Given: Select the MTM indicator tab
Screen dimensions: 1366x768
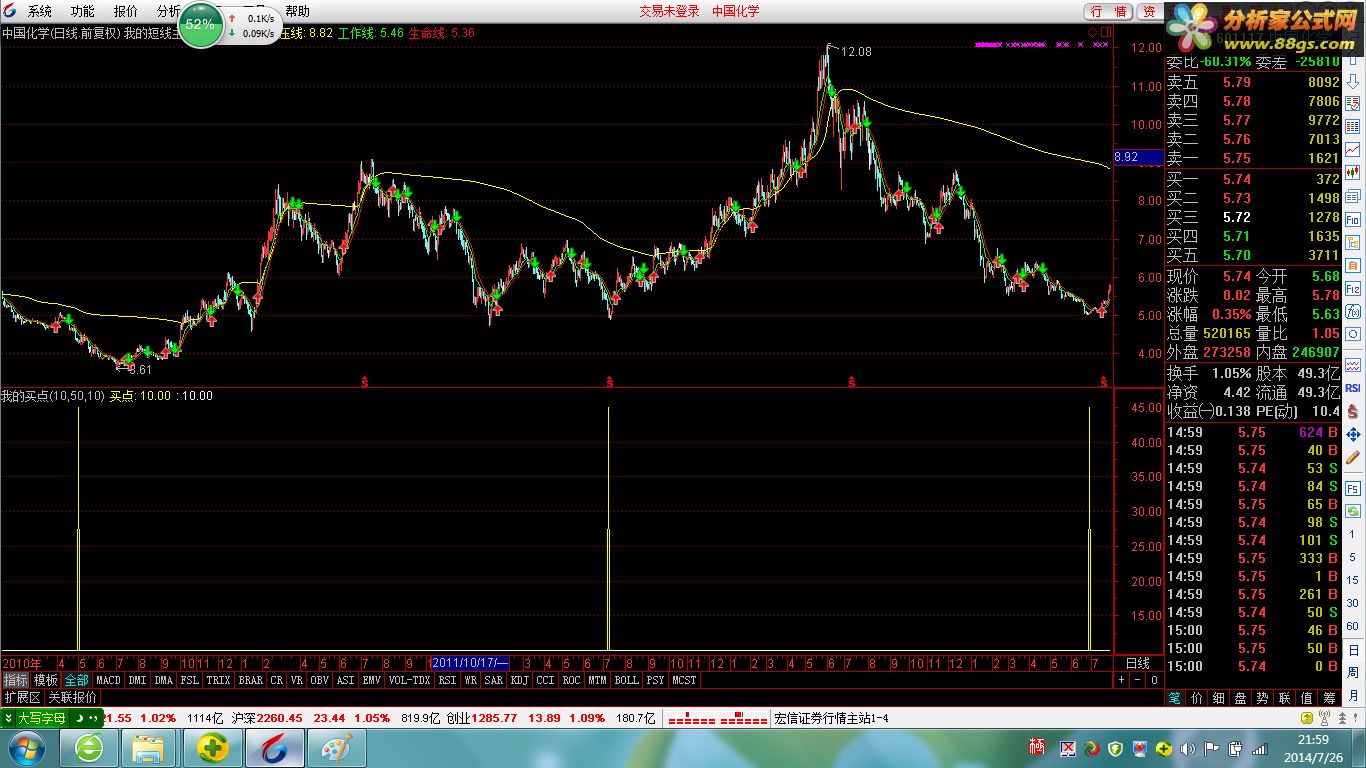Looking at the screenshot, I should (597, 680).
